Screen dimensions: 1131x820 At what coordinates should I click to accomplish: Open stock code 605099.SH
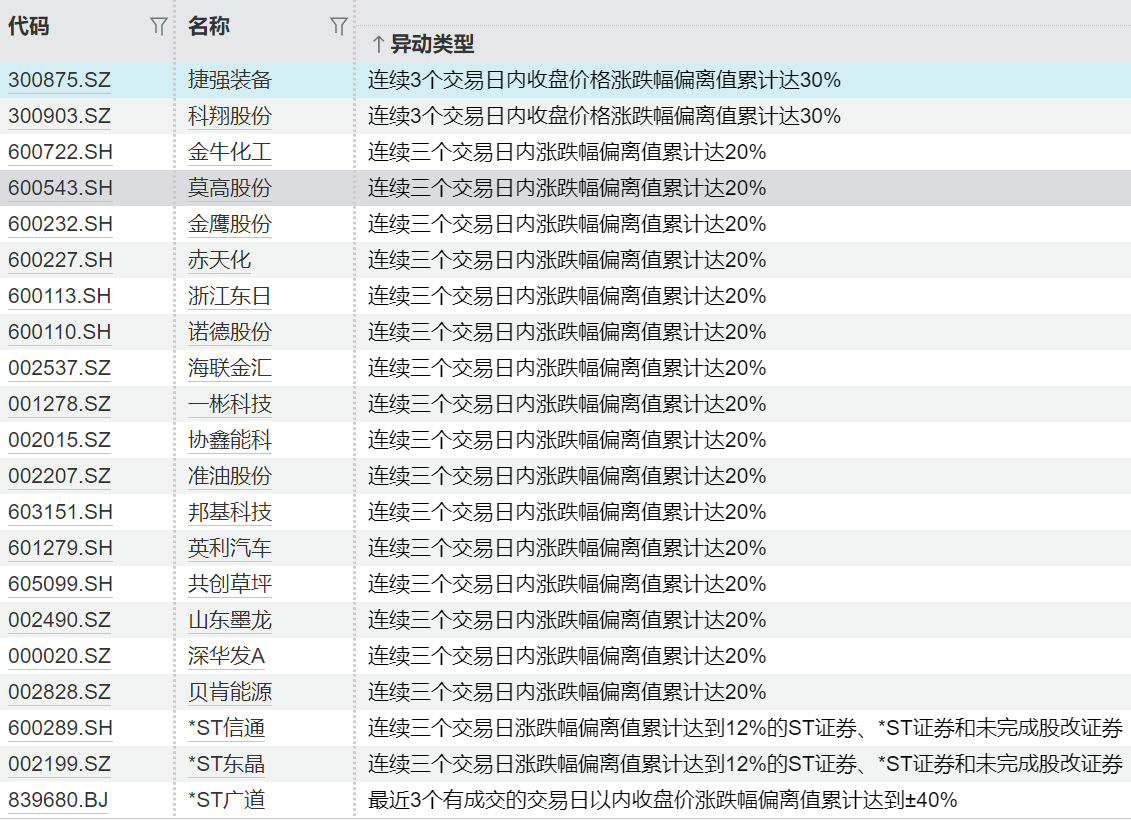click(61, 585)
